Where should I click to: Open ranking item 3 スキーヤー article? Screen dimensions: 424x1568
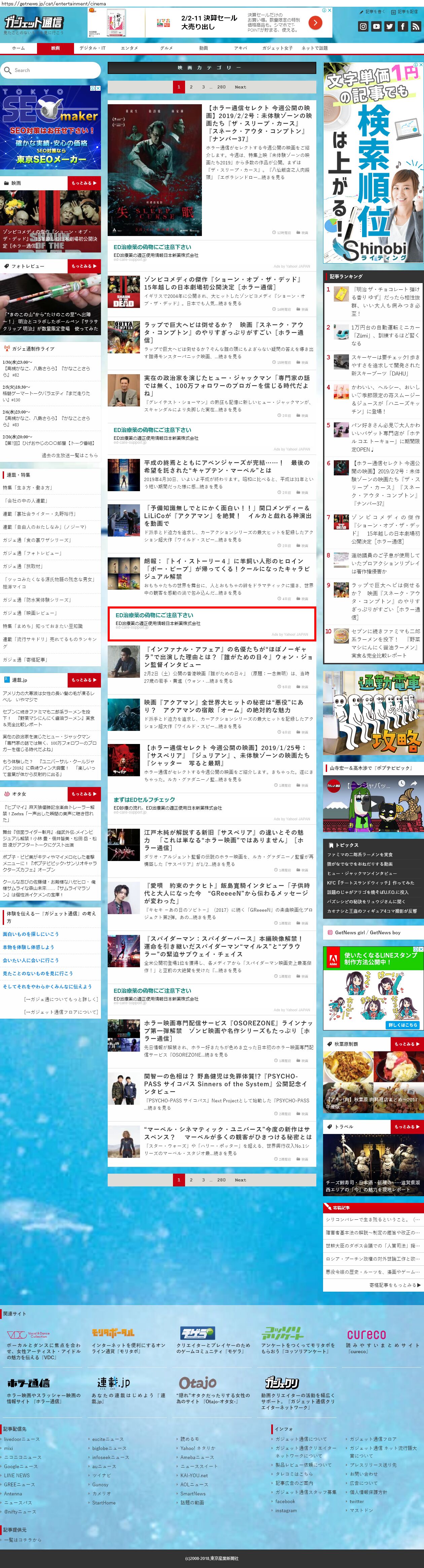tap(386, 365)
